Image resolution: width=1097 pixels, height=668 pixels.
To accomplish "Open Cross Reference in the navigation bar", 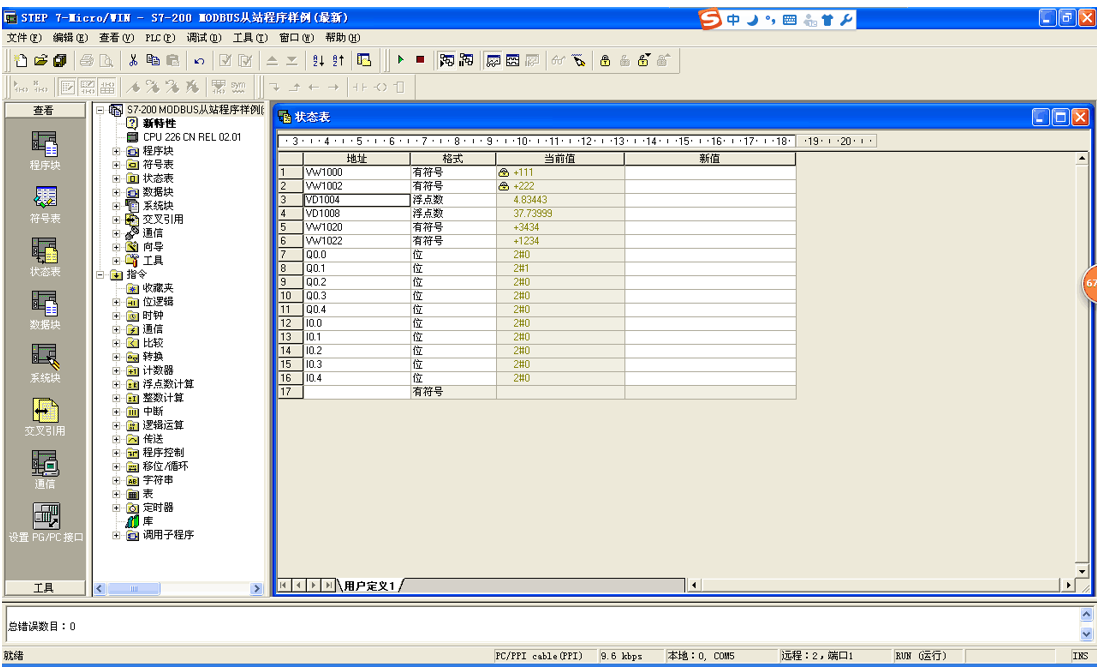I will coord(45,417).
